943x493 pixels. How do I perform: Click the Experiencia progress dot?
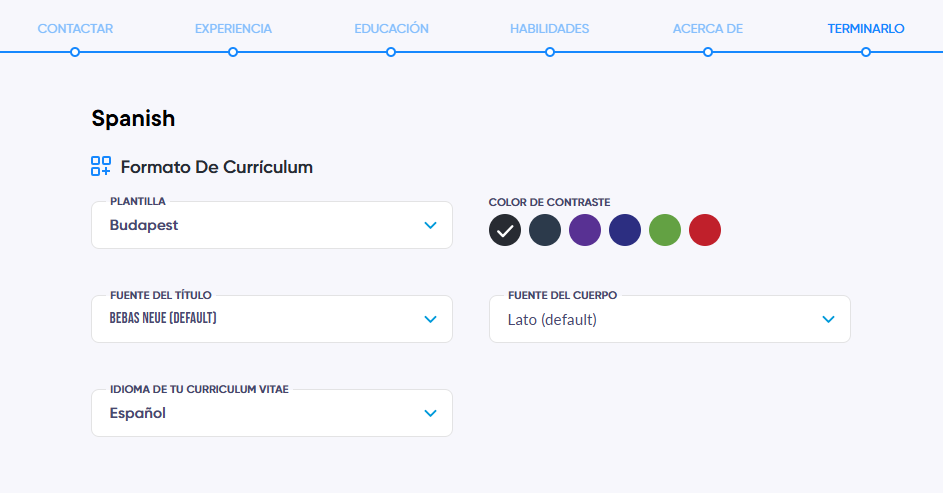233,52
